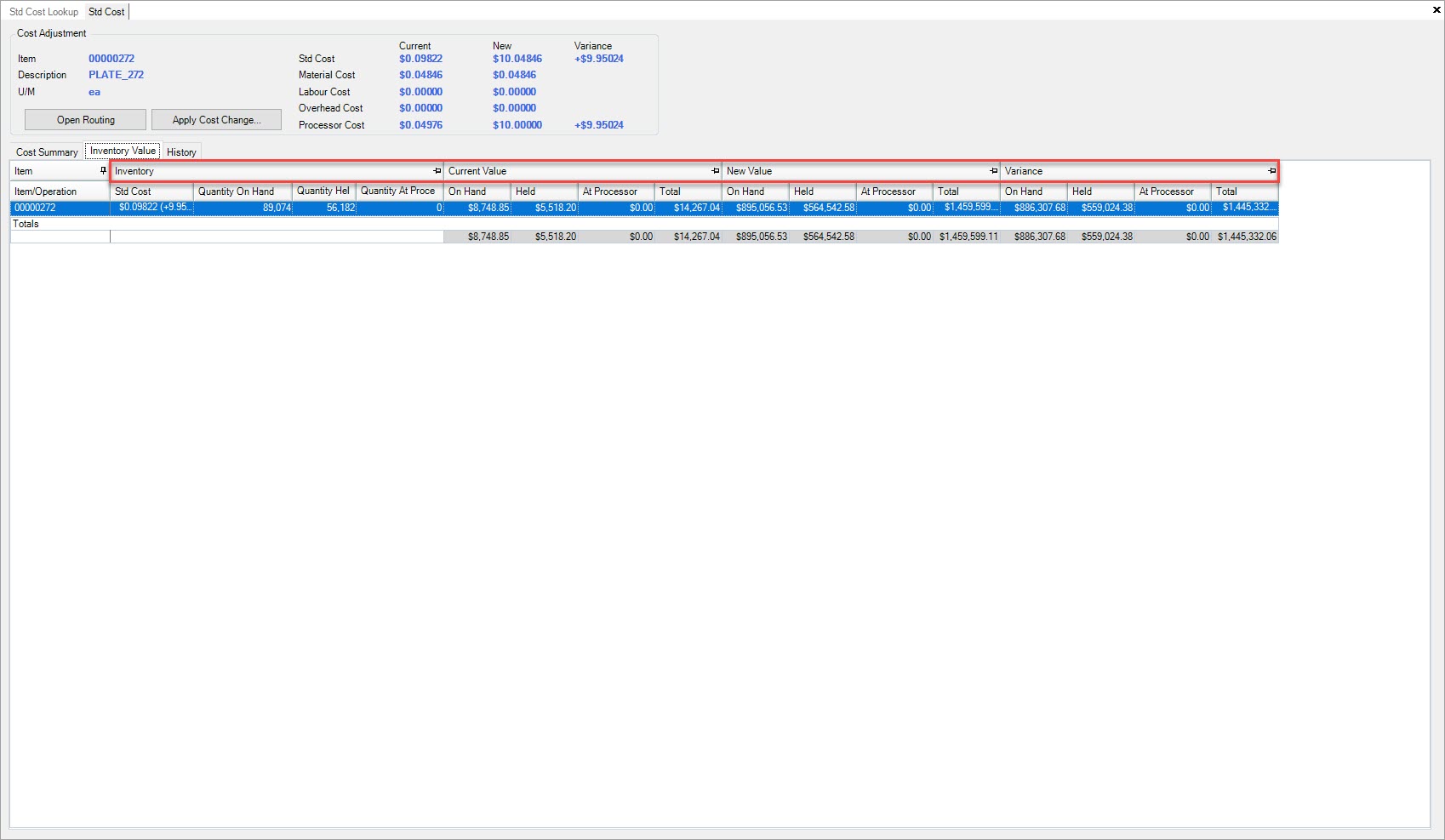Switch to the Std Cost Lookup tab

coord(43,12)
